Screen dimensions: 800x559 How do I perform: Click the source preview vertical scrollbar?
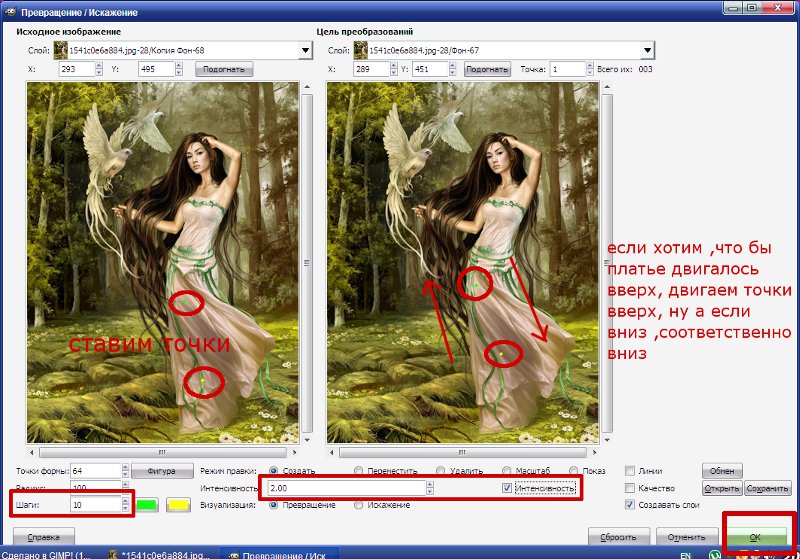[307, 263]
